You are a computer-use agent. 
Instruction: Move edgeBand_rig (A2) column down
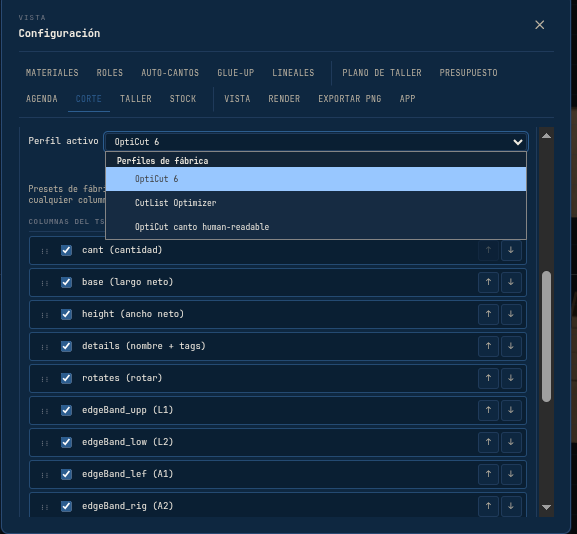[511, 506]
